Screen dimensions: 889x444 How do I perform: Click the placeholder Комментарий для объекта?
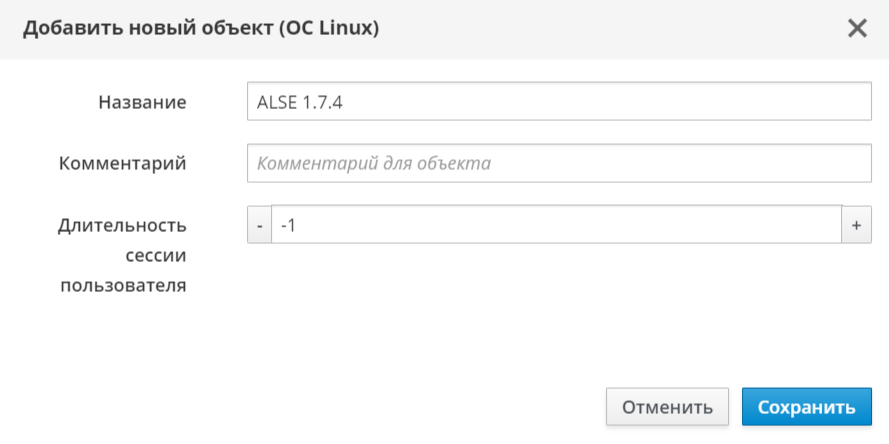point(373,163)
